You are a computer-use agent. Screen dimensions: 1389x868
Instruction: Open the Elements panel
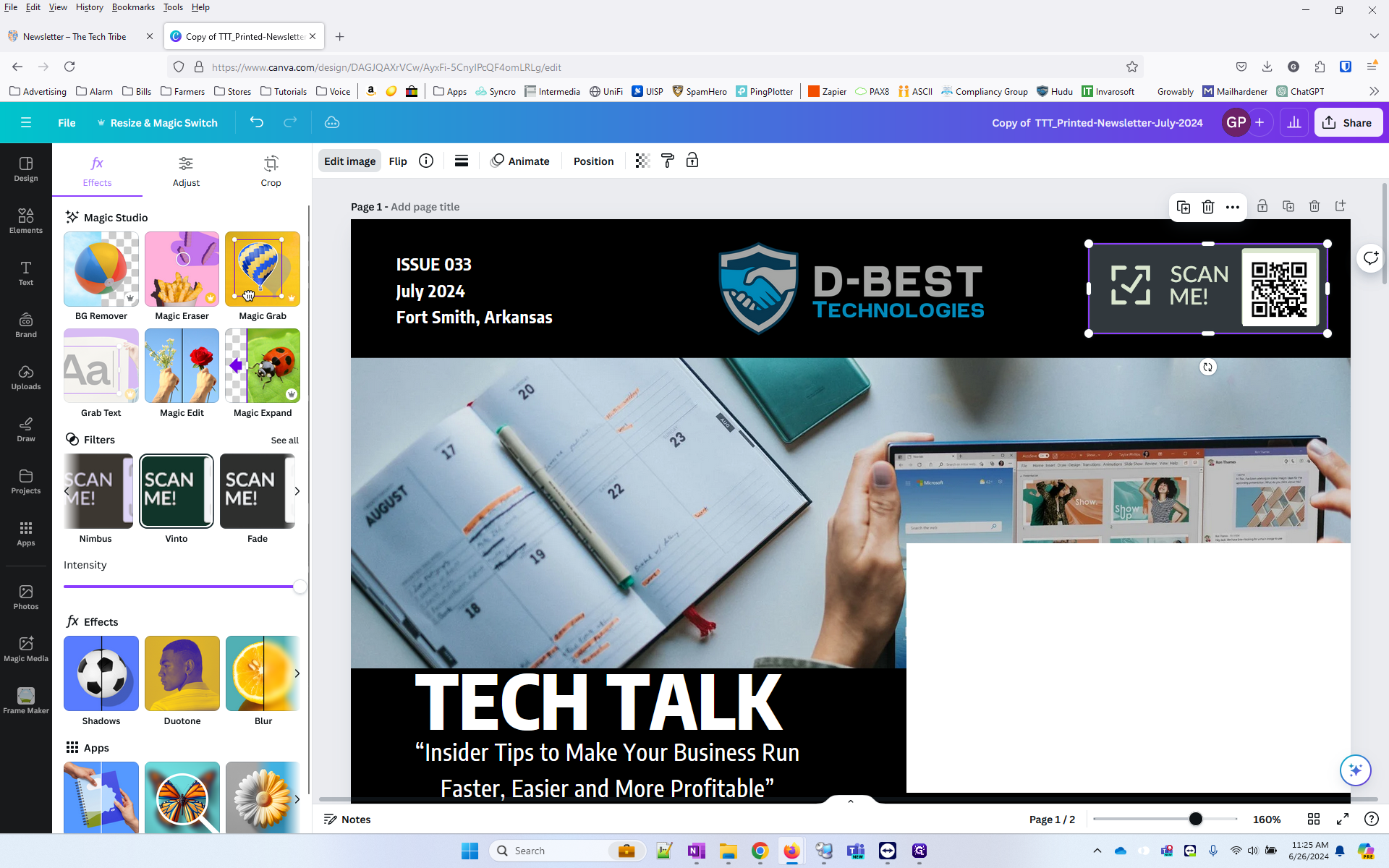point(26,221)
